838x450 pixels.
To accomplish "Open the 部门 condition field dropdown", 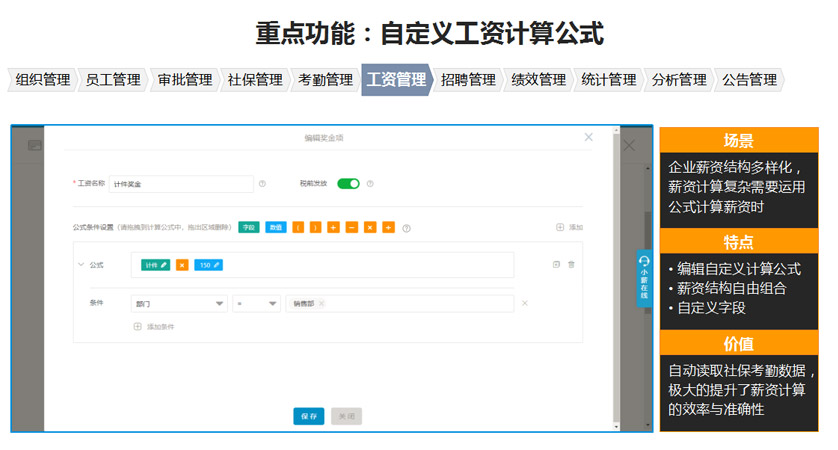I will 179,304.
